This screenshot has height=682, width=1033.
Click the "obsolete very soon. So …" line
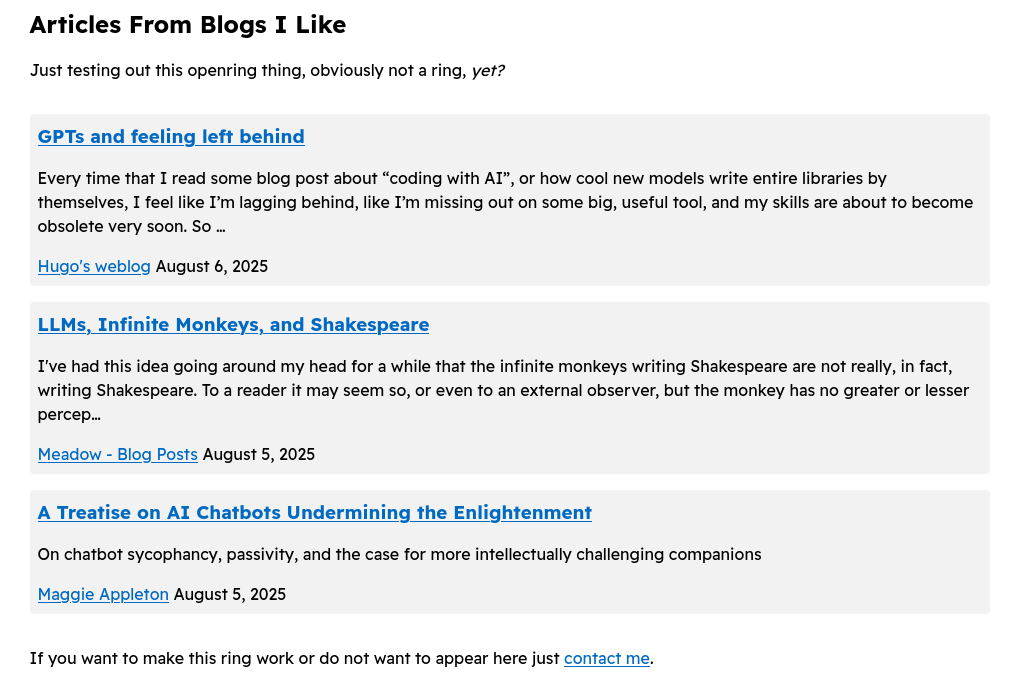click(131, 227)
